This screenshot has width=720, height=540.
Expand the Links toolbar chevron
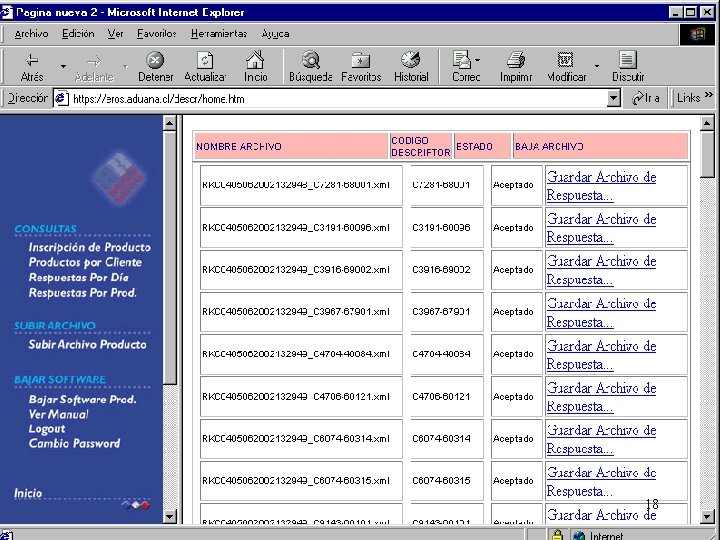click(x=709, y=95)
